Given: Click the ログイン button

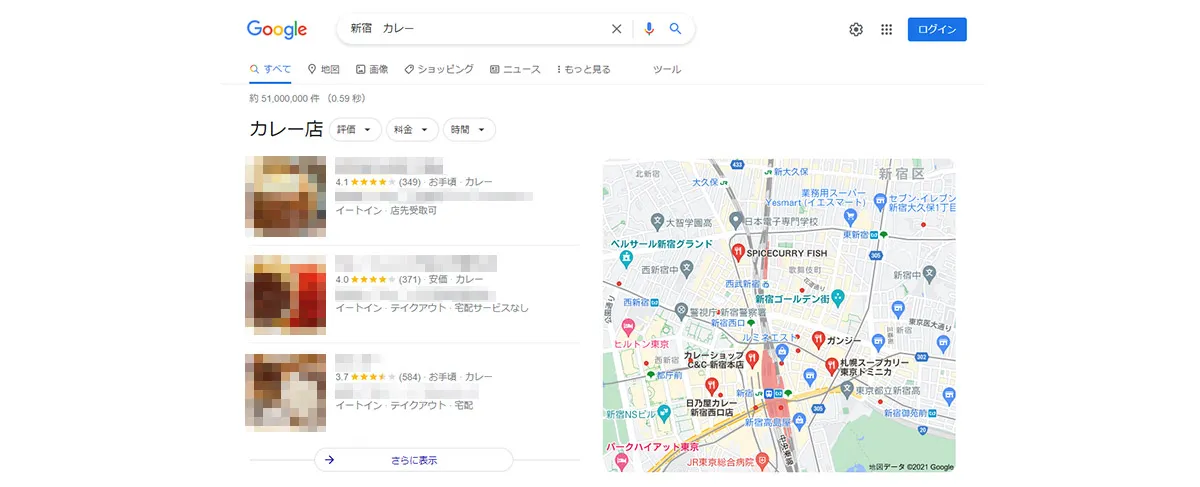Looking at the screenshot, I should point(937,30).
